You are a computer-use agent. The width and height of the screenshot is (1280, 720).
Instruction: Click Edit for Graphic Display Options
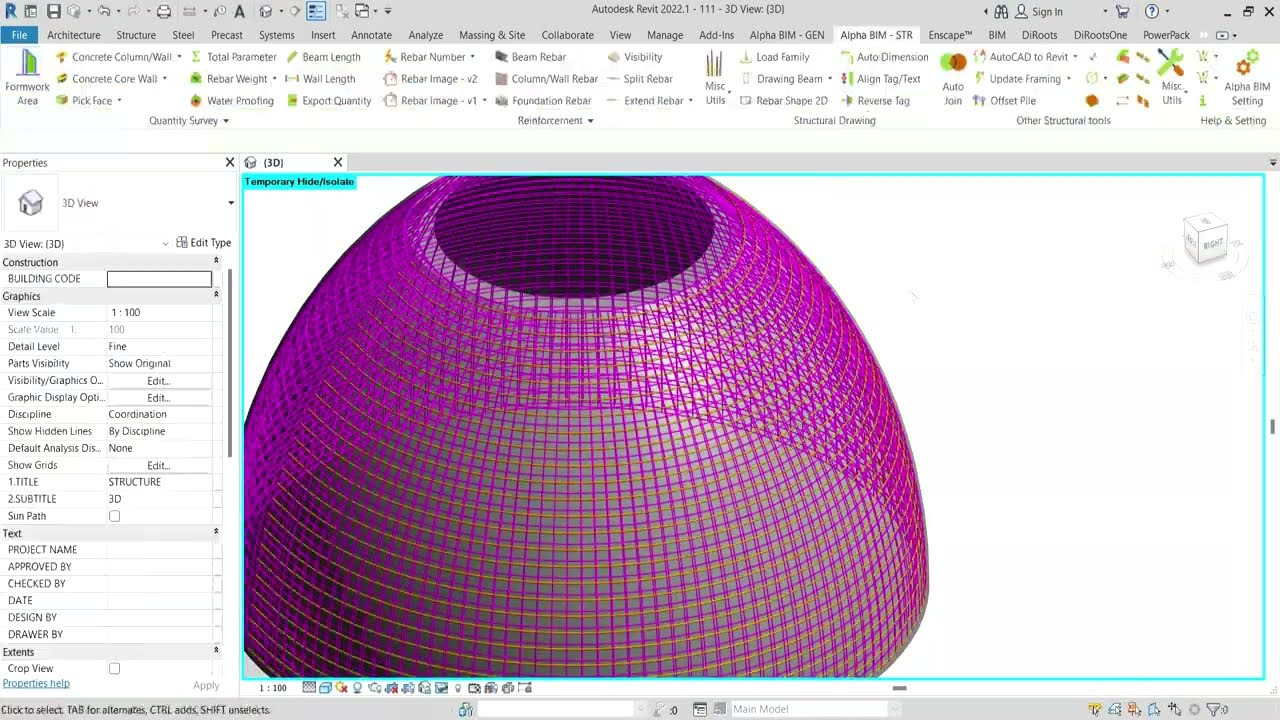click(x=158, y=398)
